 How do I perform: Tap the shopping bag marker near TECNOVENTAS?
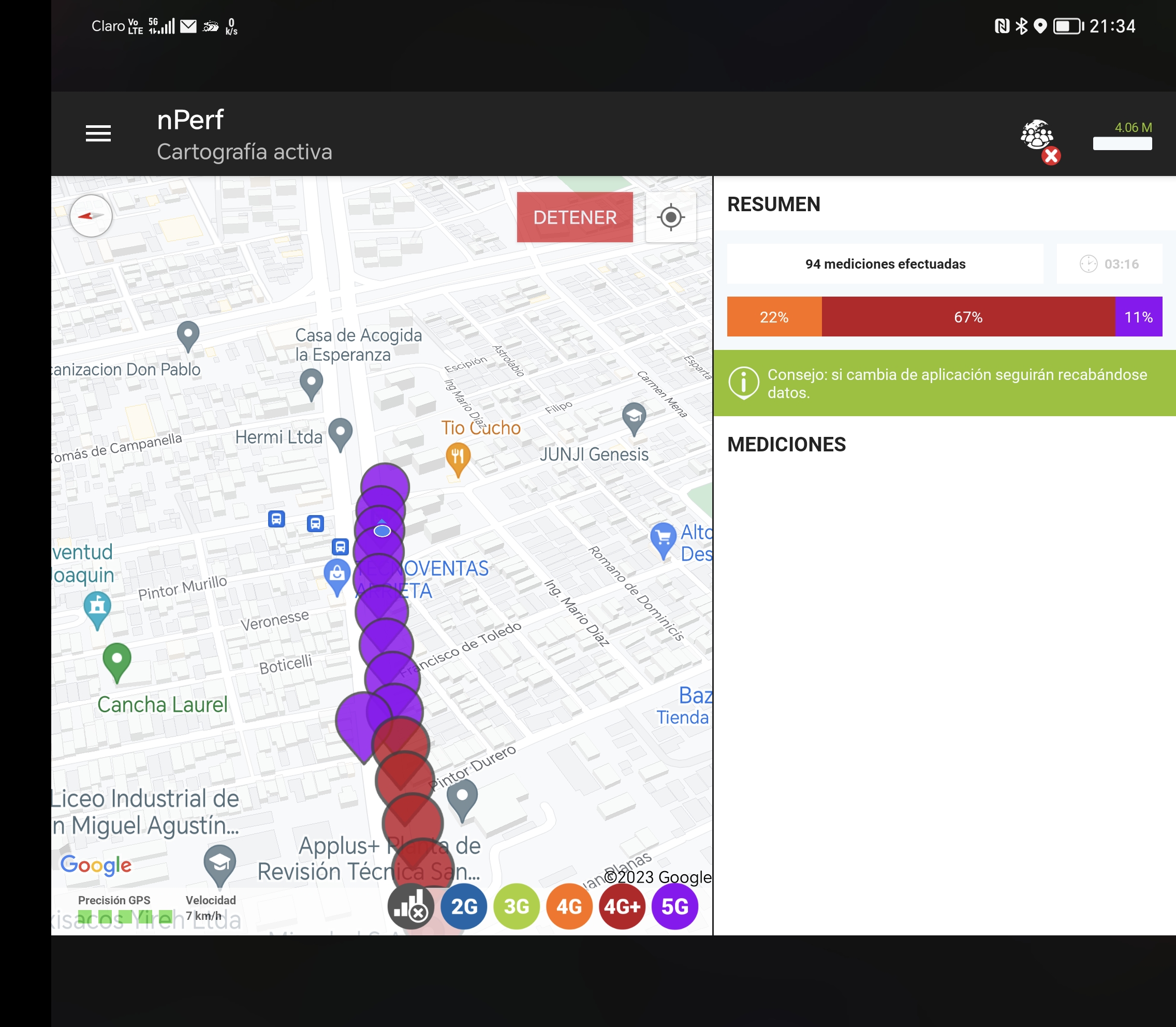[x=337, y=577]
